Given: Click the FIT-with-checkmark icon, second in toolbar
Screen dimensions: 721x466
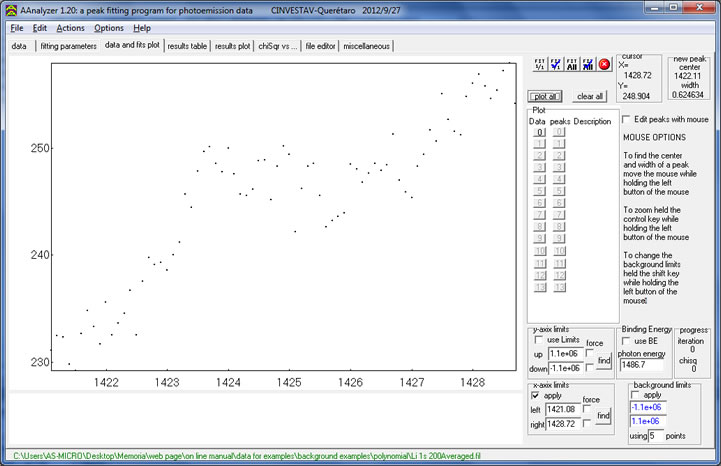Looking at the screenshot, I should pyautogui.click(x=556, y=65).
